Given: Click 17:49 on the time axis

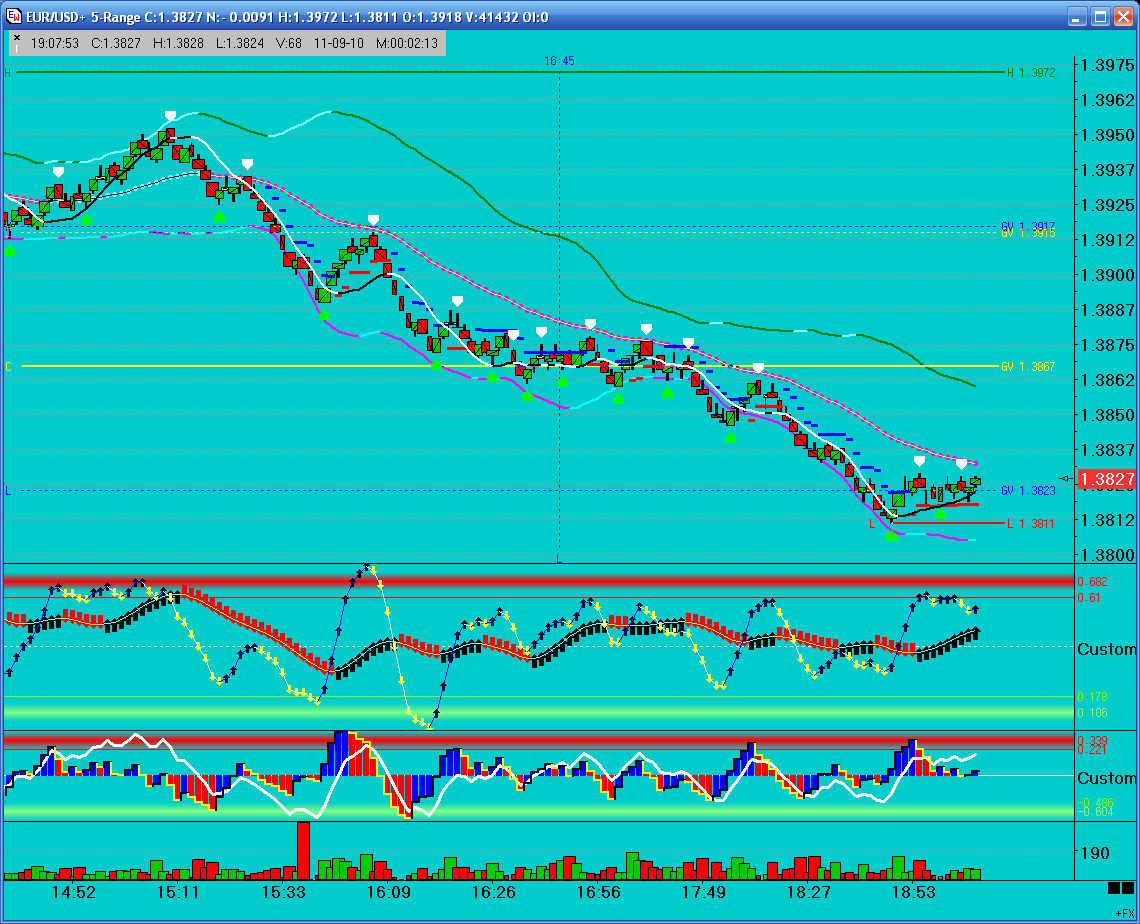Looking at the screenshot, I should click(x=704, y=892).
